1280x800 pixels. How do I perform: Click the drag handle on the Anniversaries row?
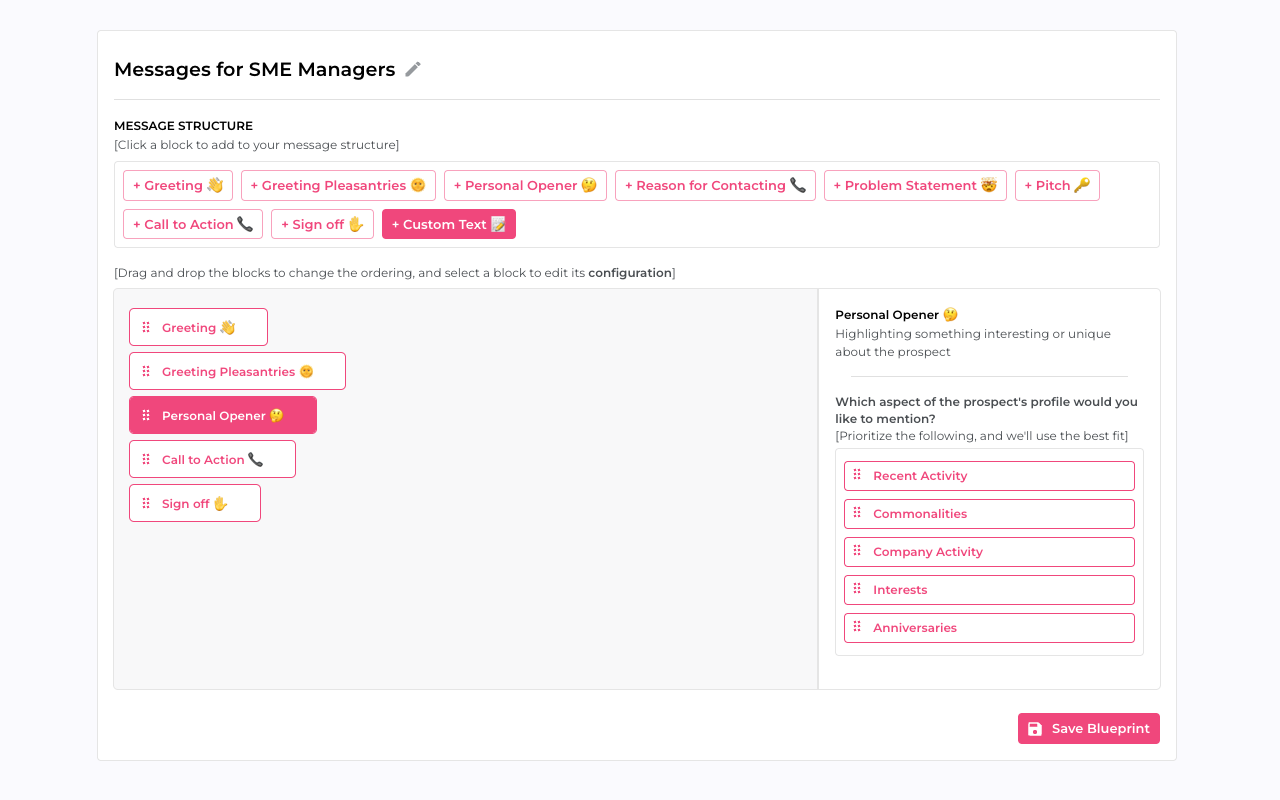pyautogui.click(x=857, y=627)
